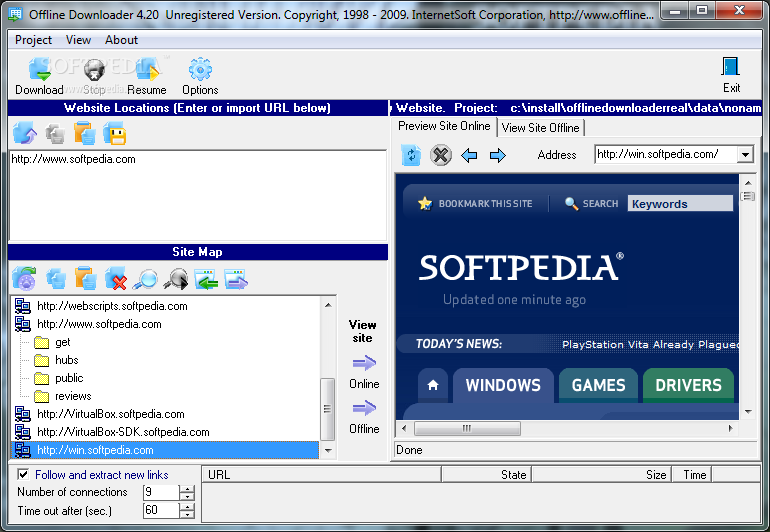The width and height of the screenshot is (770, 532).
Task: Click the browser stop X icon in preview
Action: 441,156
